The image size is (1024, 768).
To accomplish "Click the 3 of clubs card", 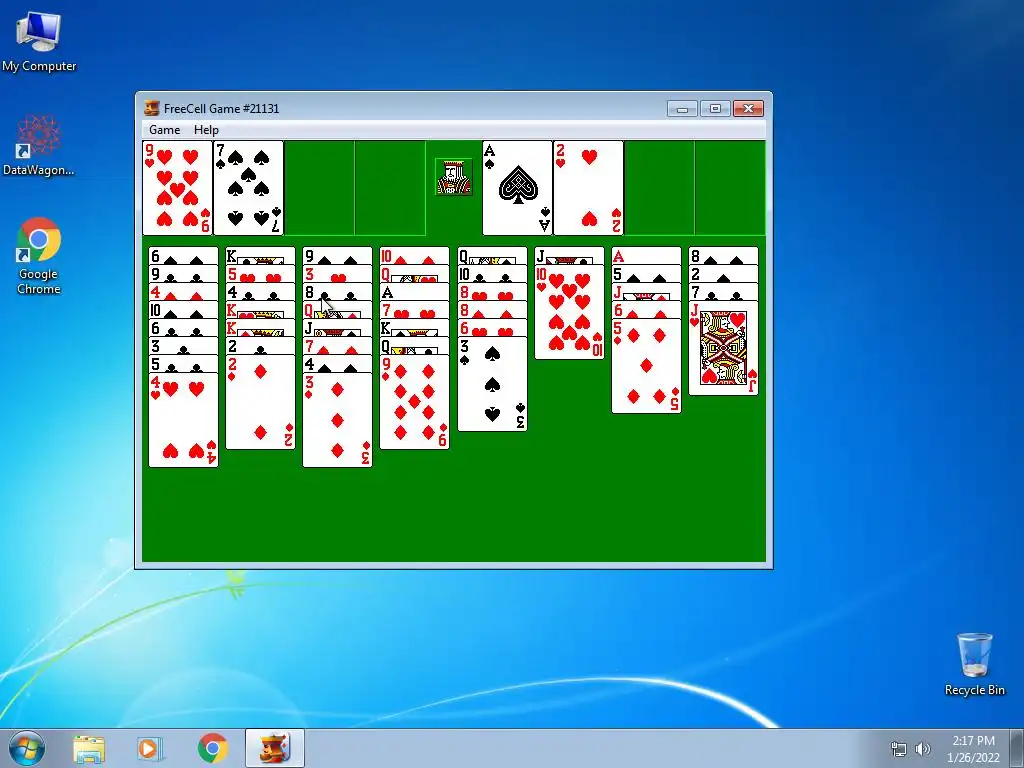I will (184, 346).
